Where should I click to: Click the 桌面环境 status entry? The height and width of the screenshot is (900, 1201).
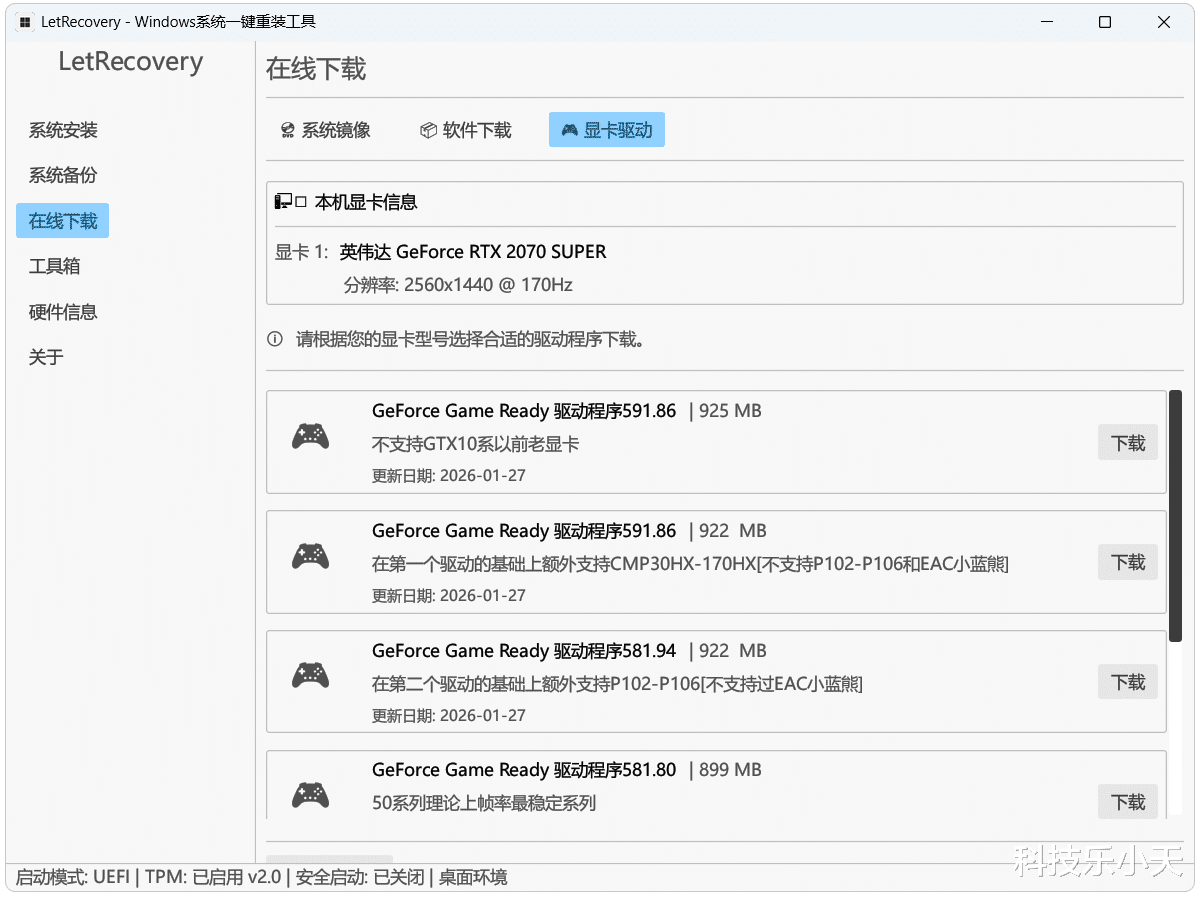coord(472,878)
